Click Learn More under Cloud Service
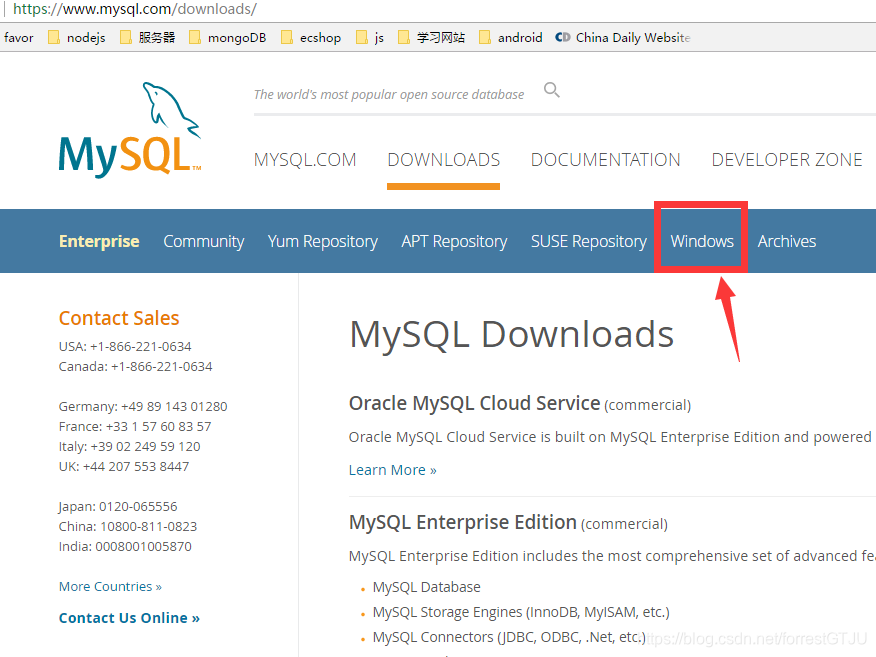This screenshot has height=657, width=876. pos(393,470)
